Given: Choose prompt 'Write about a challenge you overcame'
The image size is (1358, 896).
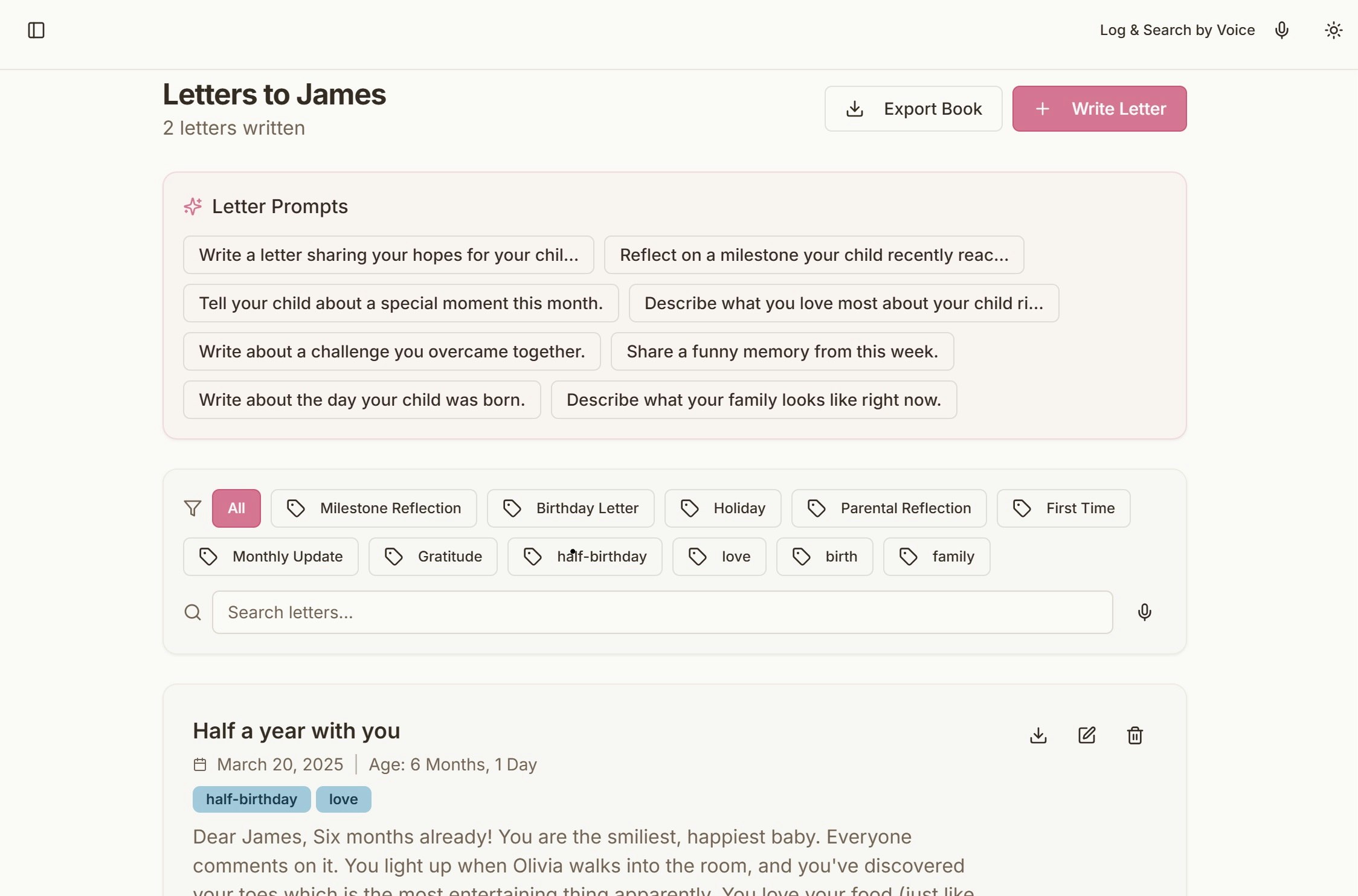Looking at the screenshot, I should click(392, 351).
